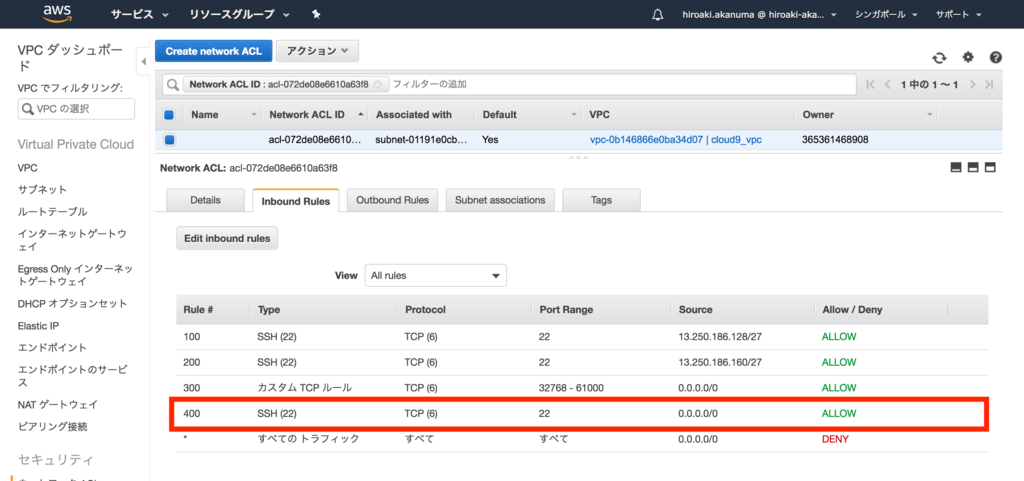
Task: Switch to the Inbound Rules tab
Action: pyautogui.click(x=296, y=201)
